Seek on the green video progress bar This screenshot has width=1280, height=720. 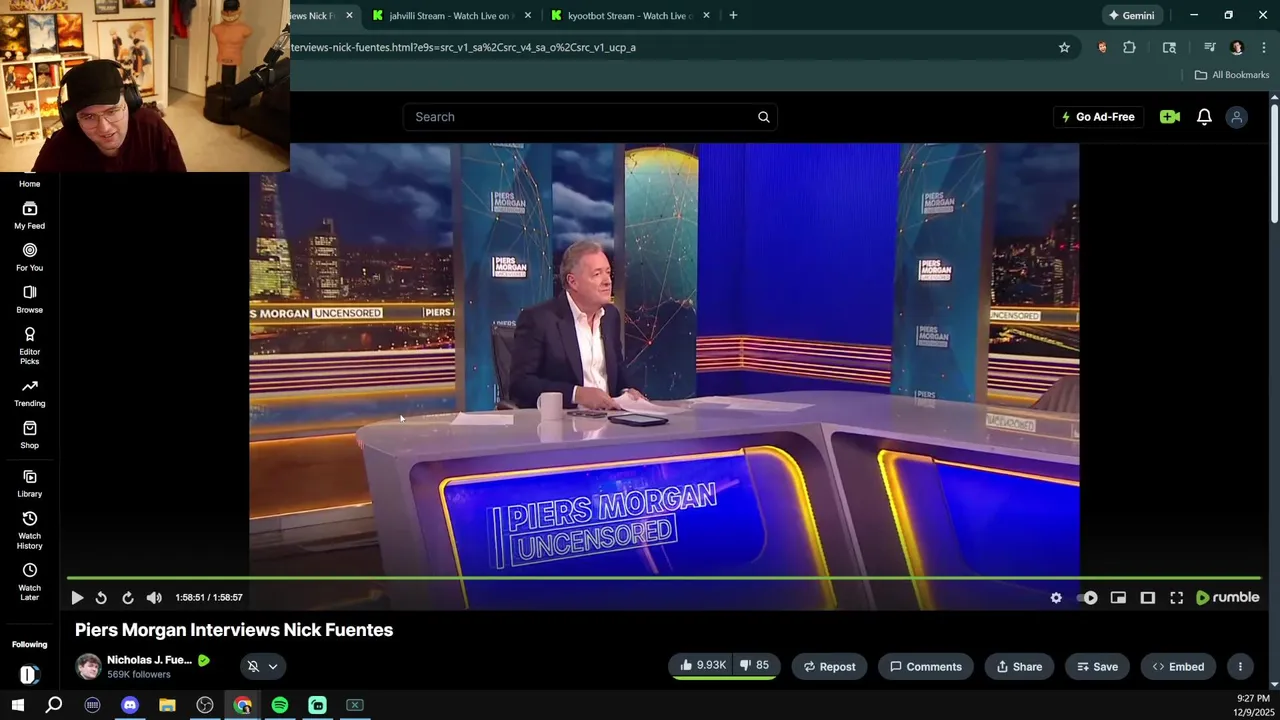click(664, 578)
